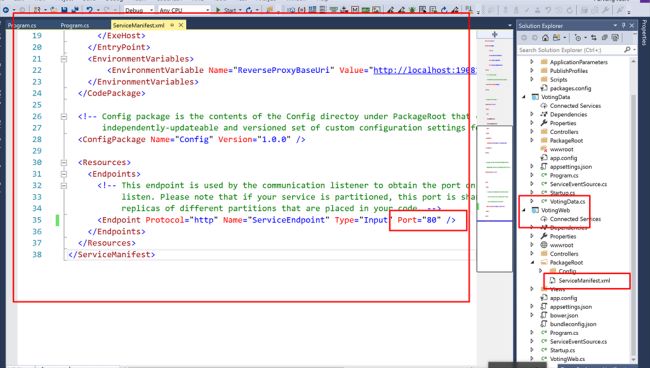Select Controllers folder under VotingWeb
Image resolution: width=650 pixels, height=368 pixels.
[x=564, y=254]
